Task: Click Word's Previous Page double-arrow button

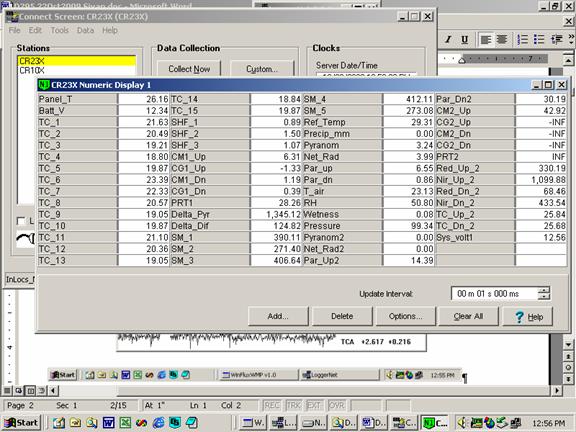Action: (568, 356)
